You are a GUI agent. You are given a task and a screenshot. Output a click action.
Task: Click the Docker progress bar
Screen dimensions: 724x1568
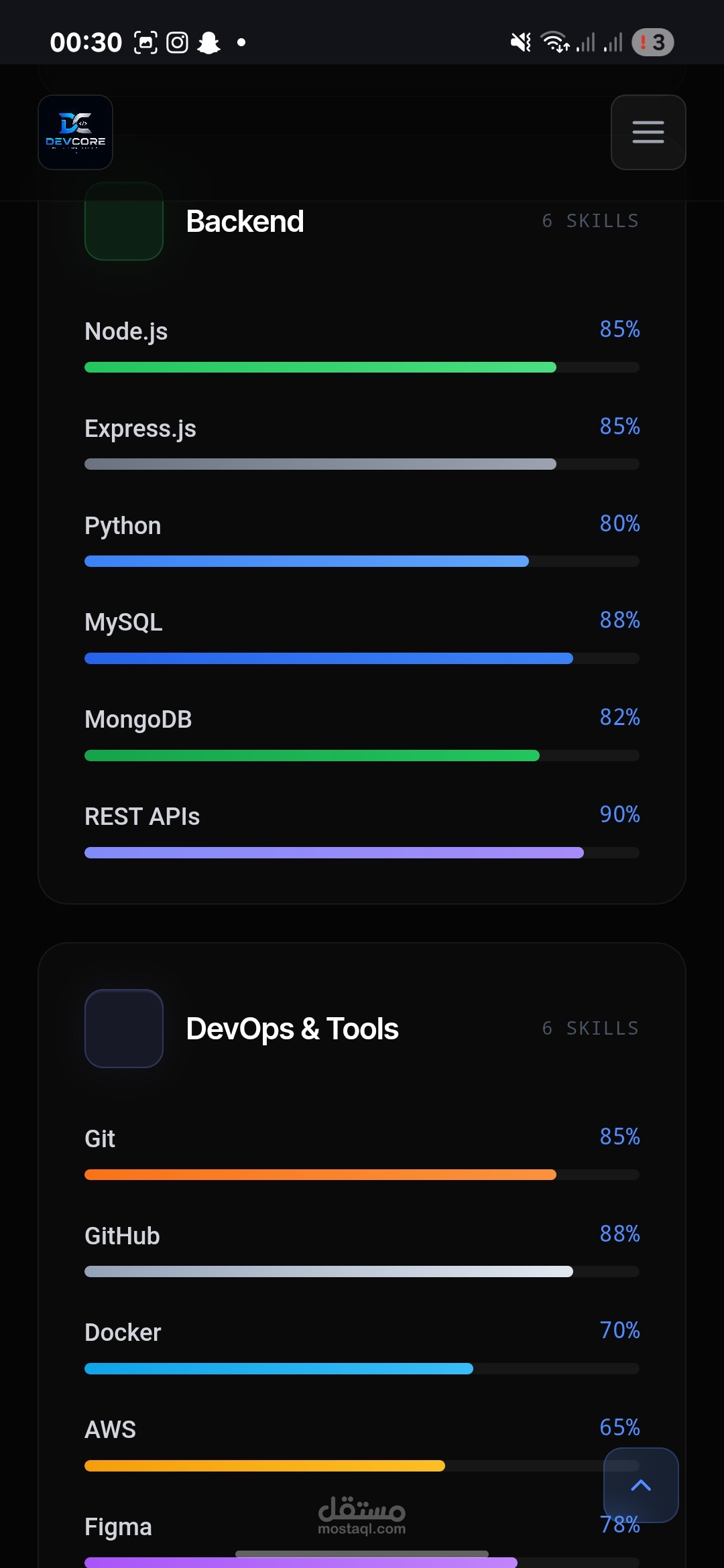(x=362, y=1369)
